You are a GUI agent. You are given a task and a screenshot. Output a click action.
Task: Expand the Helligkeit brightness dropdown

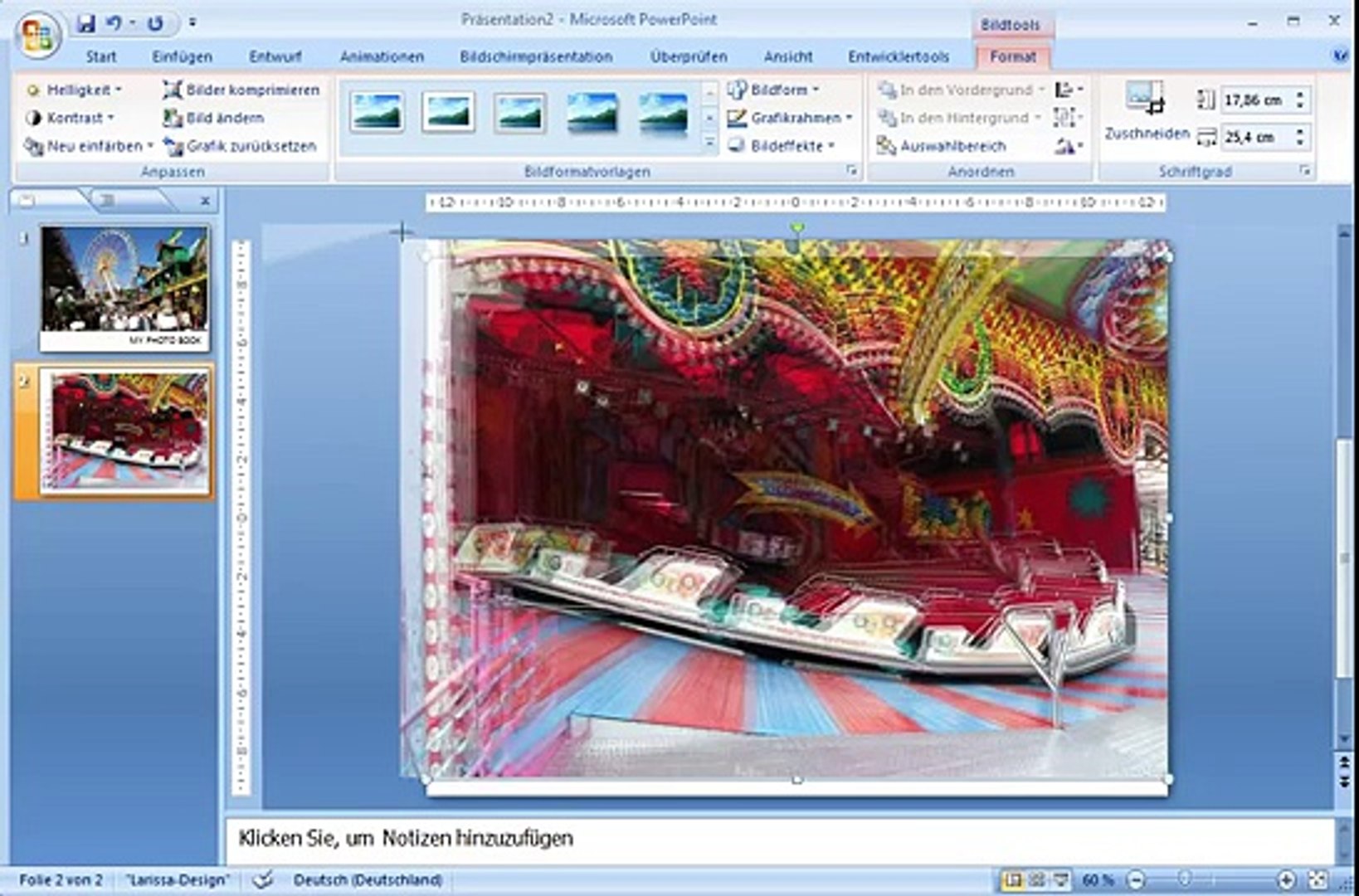tap(74, 90)
